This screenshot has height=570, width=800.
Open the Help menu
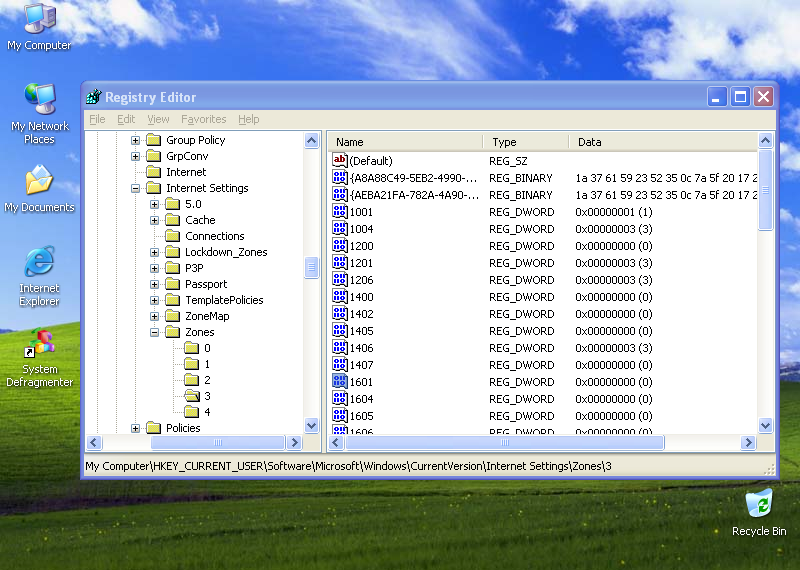coord(248,119)
